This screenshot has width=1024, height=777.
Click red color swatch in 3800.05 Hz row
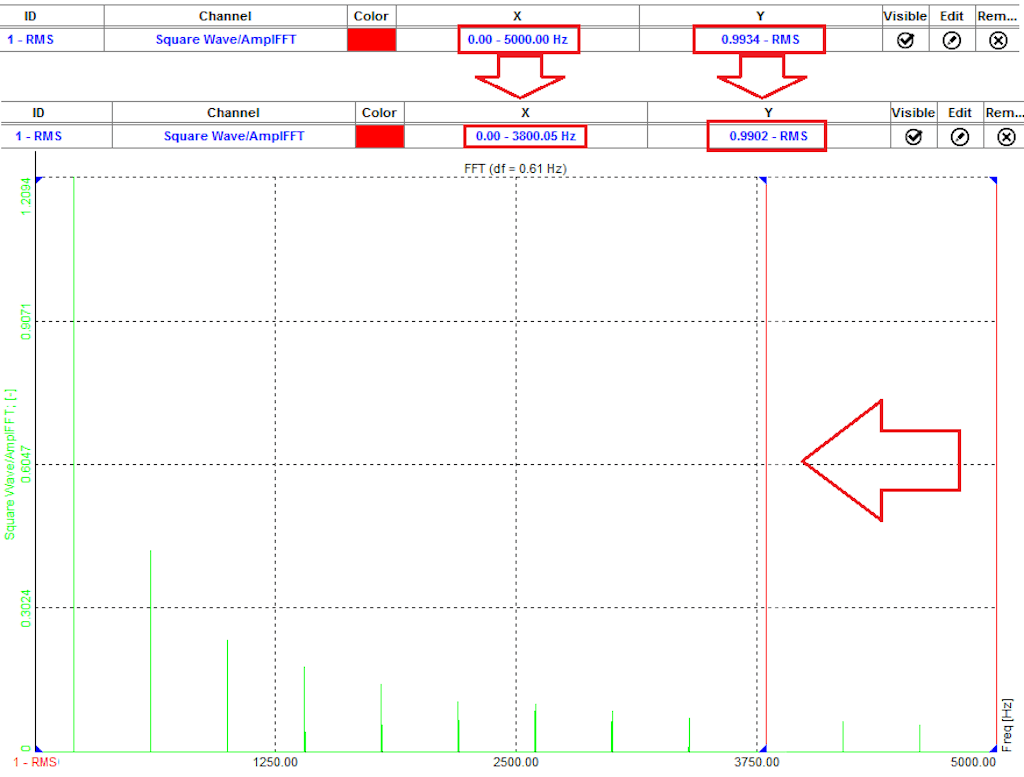point(380,136)
